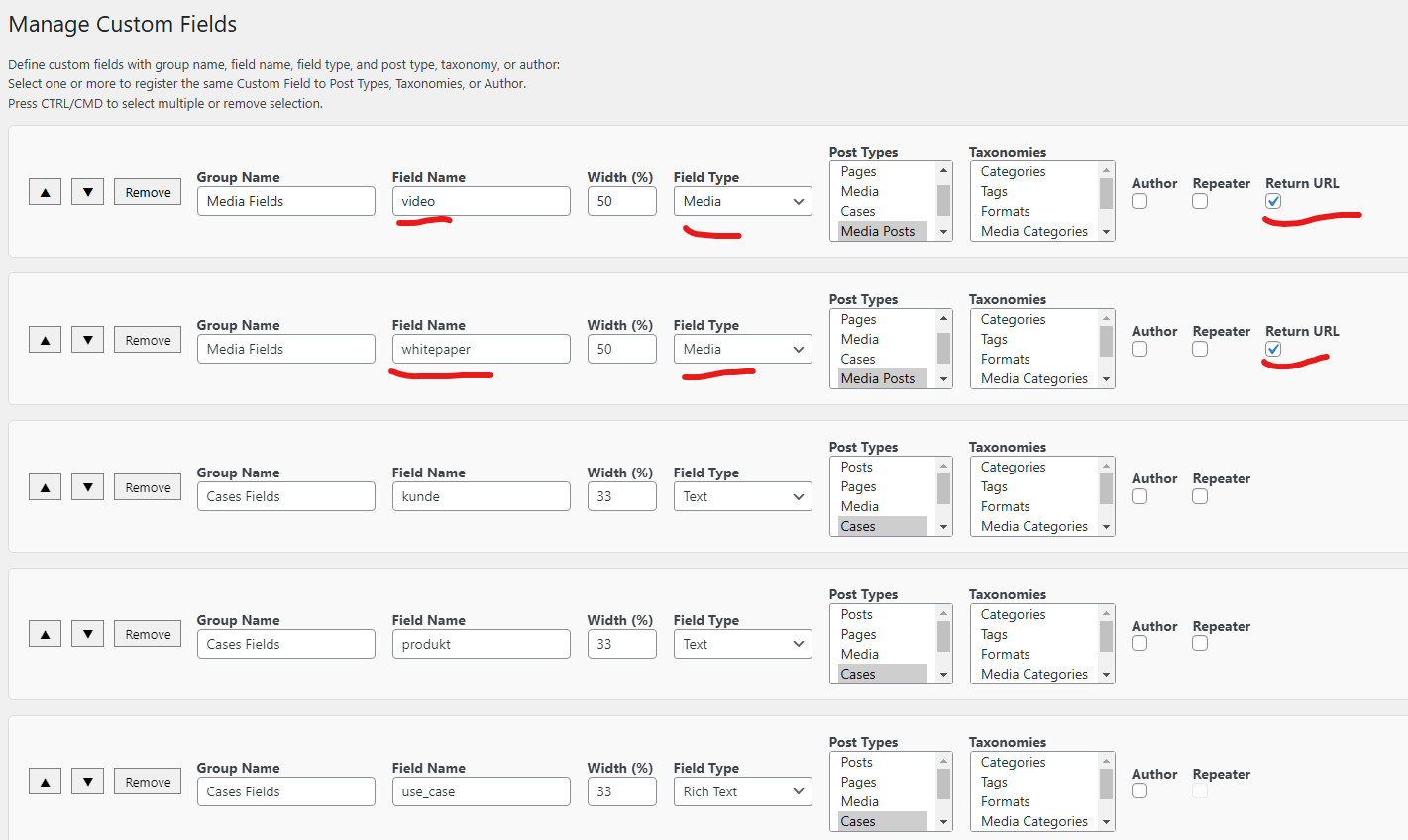Move the video field up with arrow
This screenshot has width=1408, height=840.
(45, 192)
